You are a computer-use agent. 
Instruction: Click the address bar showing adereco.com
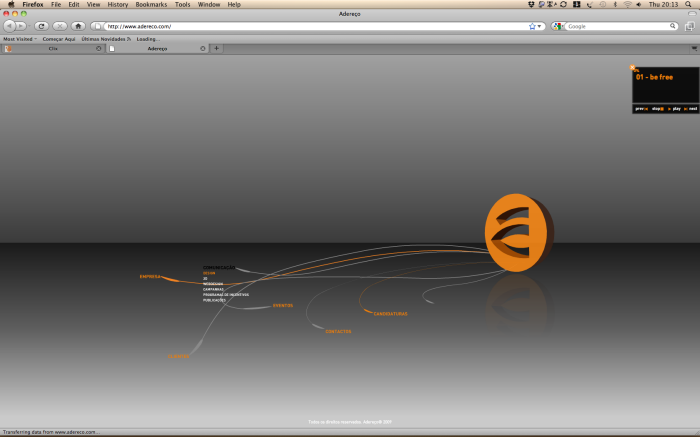[x=316, y=26]
